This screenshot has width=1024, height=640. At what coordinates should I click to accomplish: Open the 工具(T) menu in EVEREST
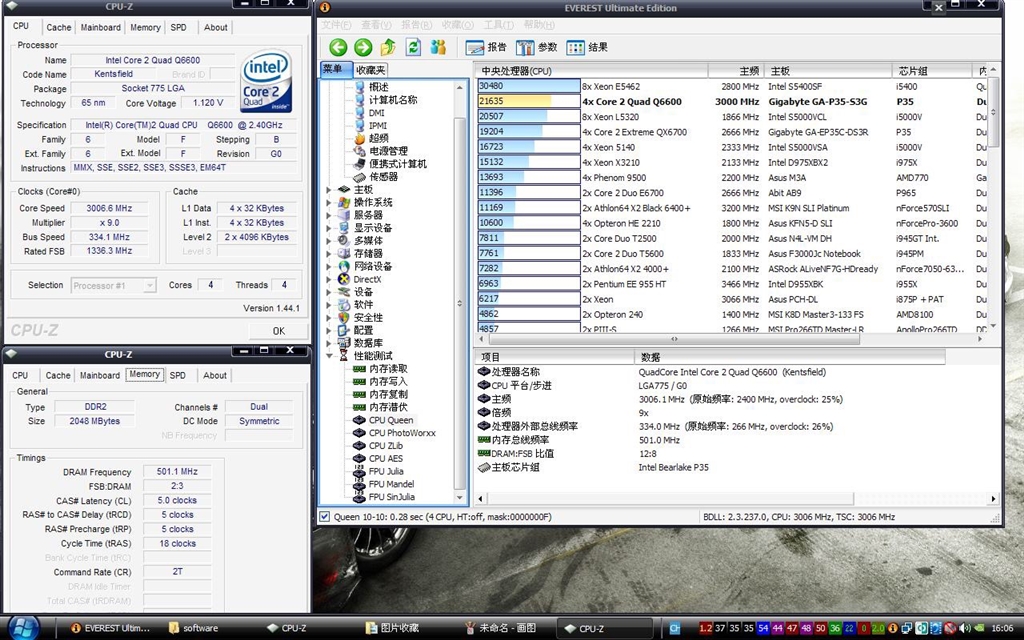pos(498,25)
